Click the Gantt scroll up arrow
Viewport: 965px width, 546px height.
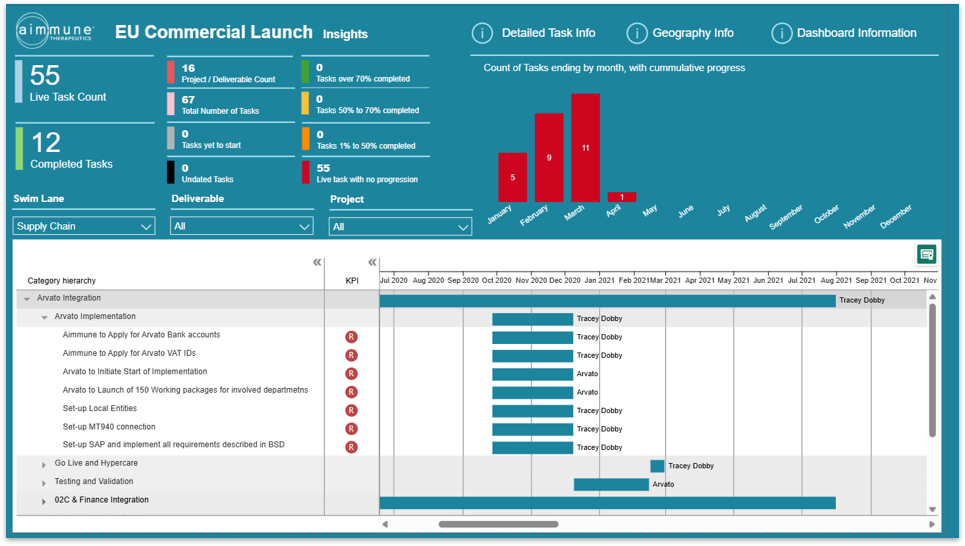coord(932,297)
